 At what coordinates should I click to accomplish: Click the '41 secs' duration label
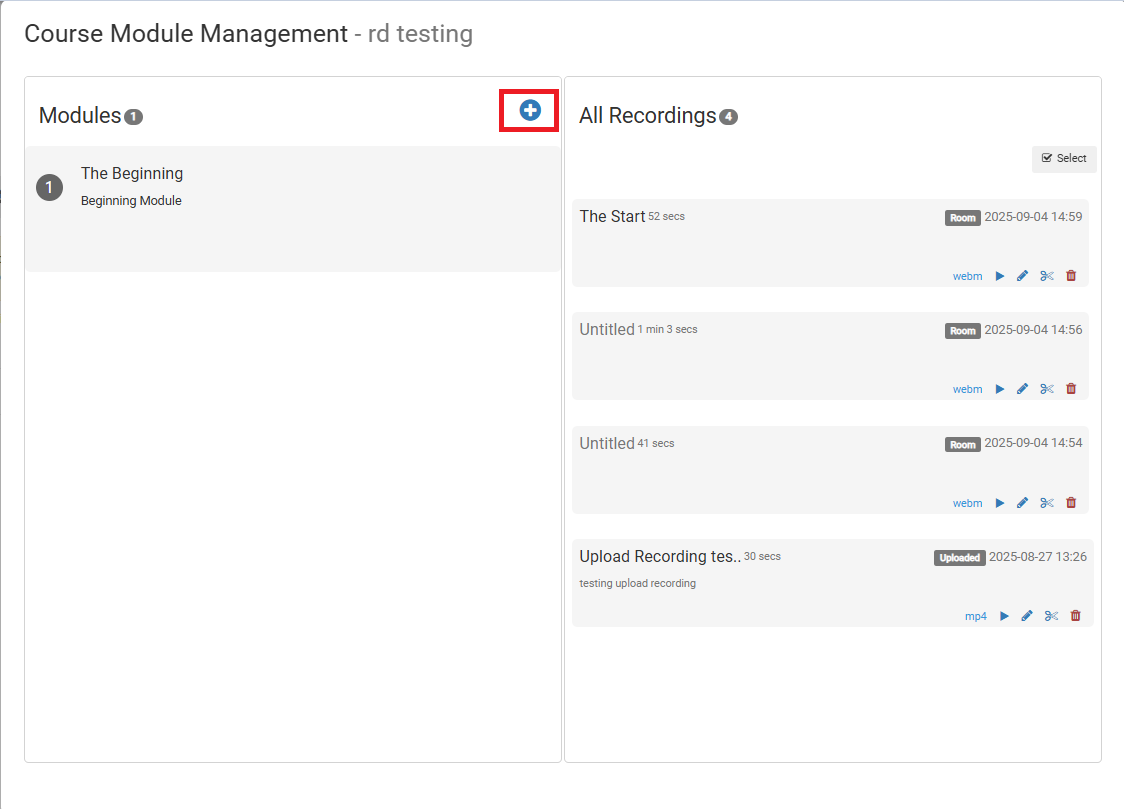656,444
